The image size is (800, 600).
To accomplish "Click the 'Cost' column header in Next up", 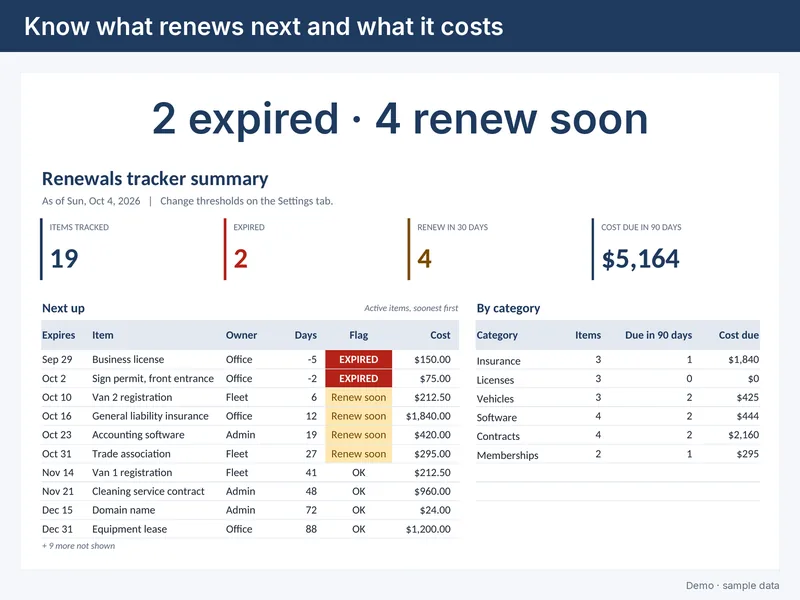I will click(440, 335).
